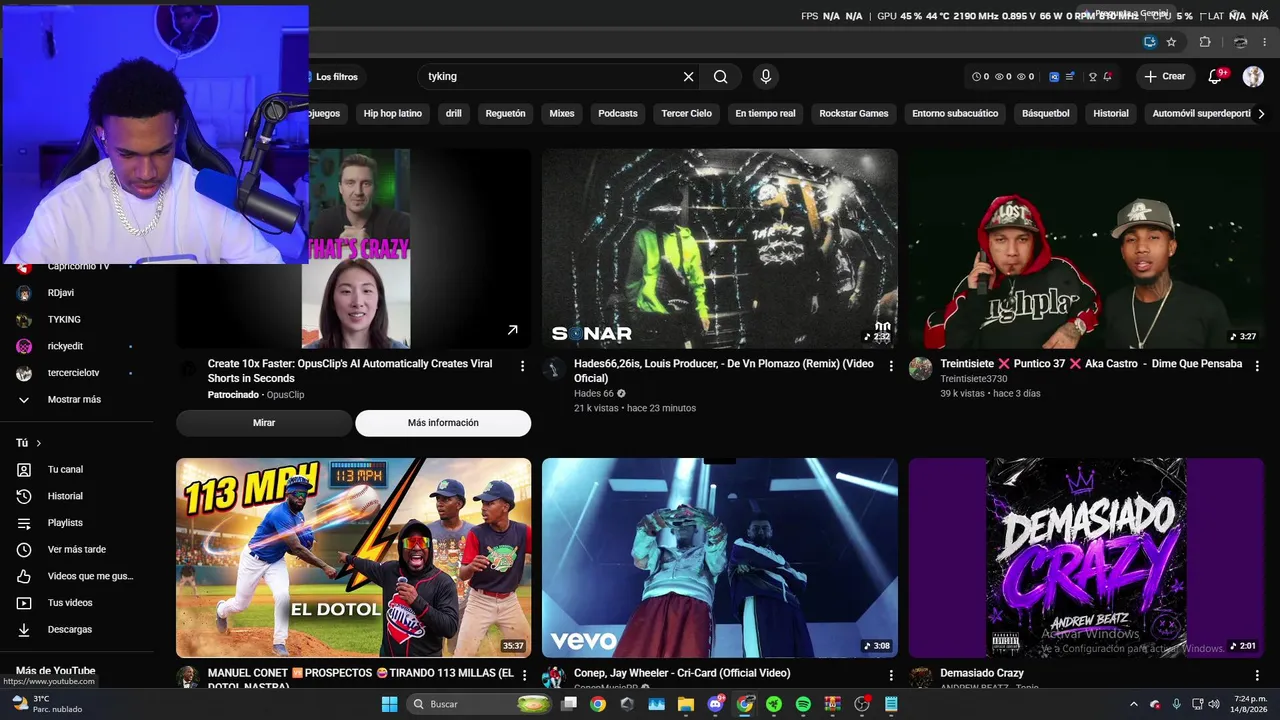
Task: Click the Crear button
Action: click(1165, 77)
